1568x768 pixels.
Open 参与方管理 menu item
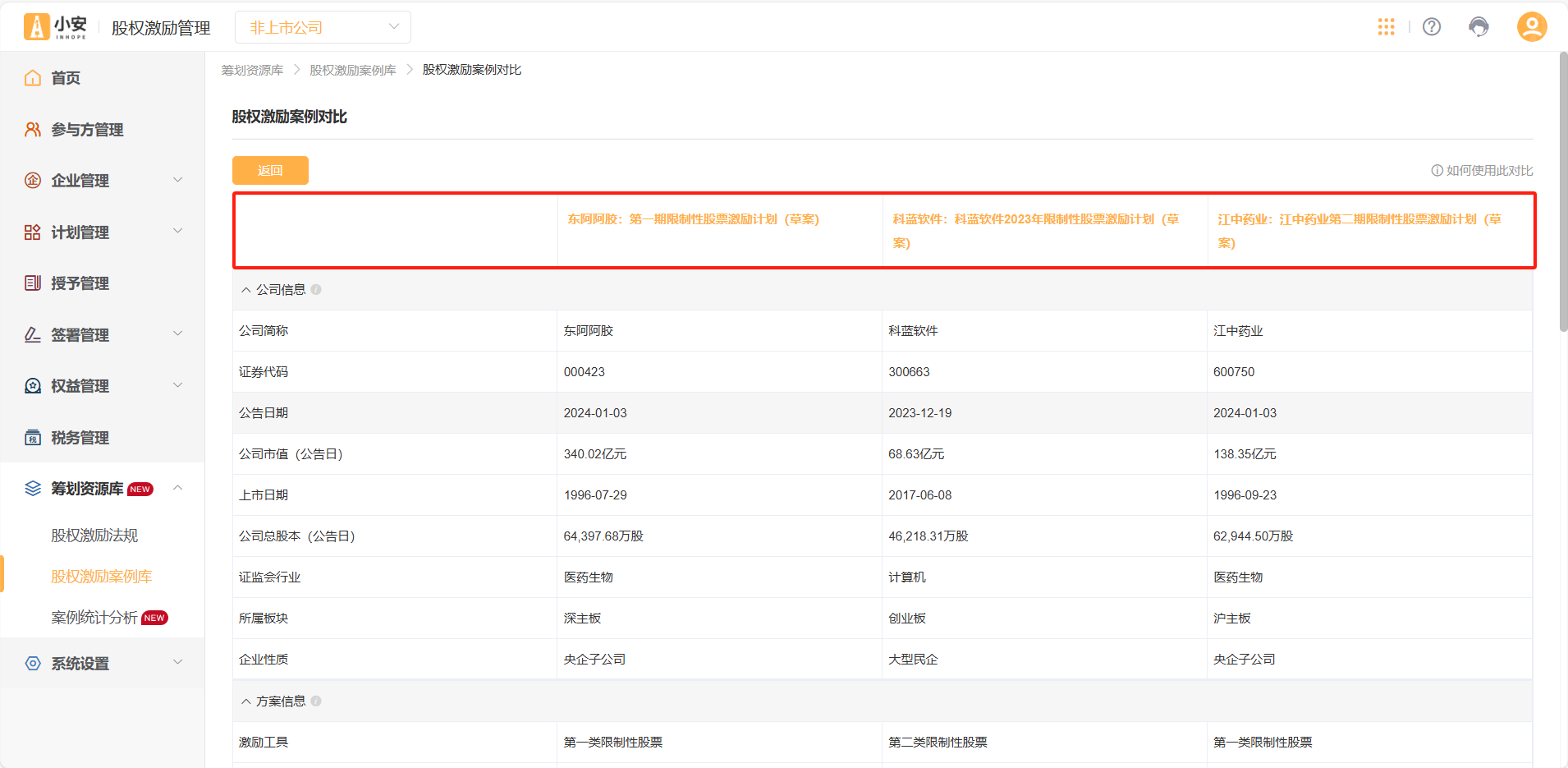pyautogui.click(x=103, y=130)
